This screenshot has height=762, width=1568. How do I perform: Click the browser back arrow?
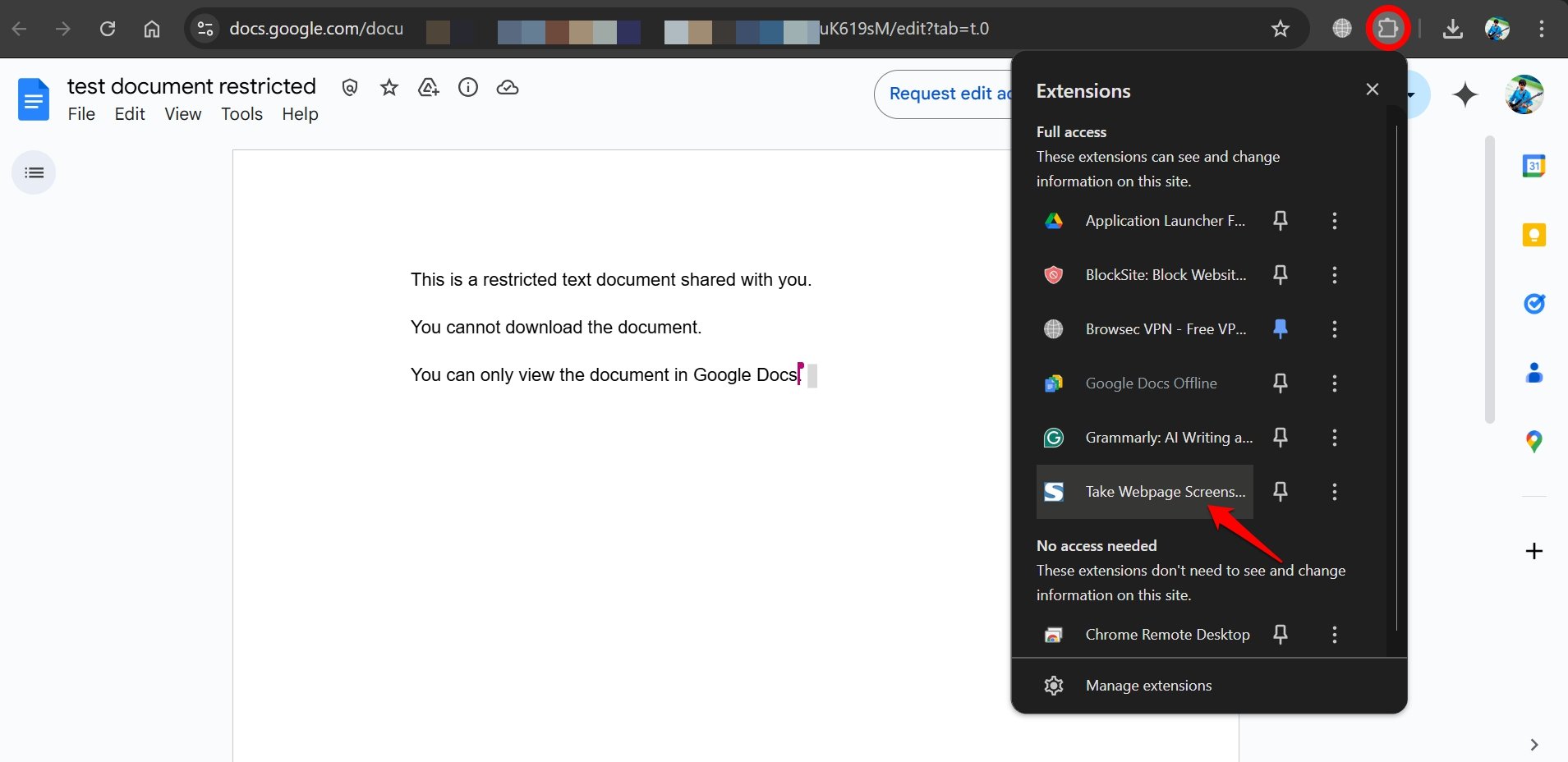pyautogui.click(x=20, y=29)
